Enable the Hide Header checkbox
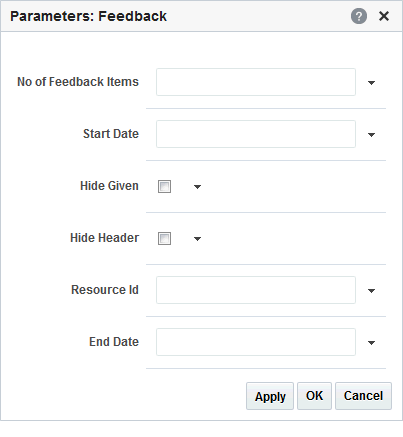The image size is (403, 437). [x=164, y=238]
